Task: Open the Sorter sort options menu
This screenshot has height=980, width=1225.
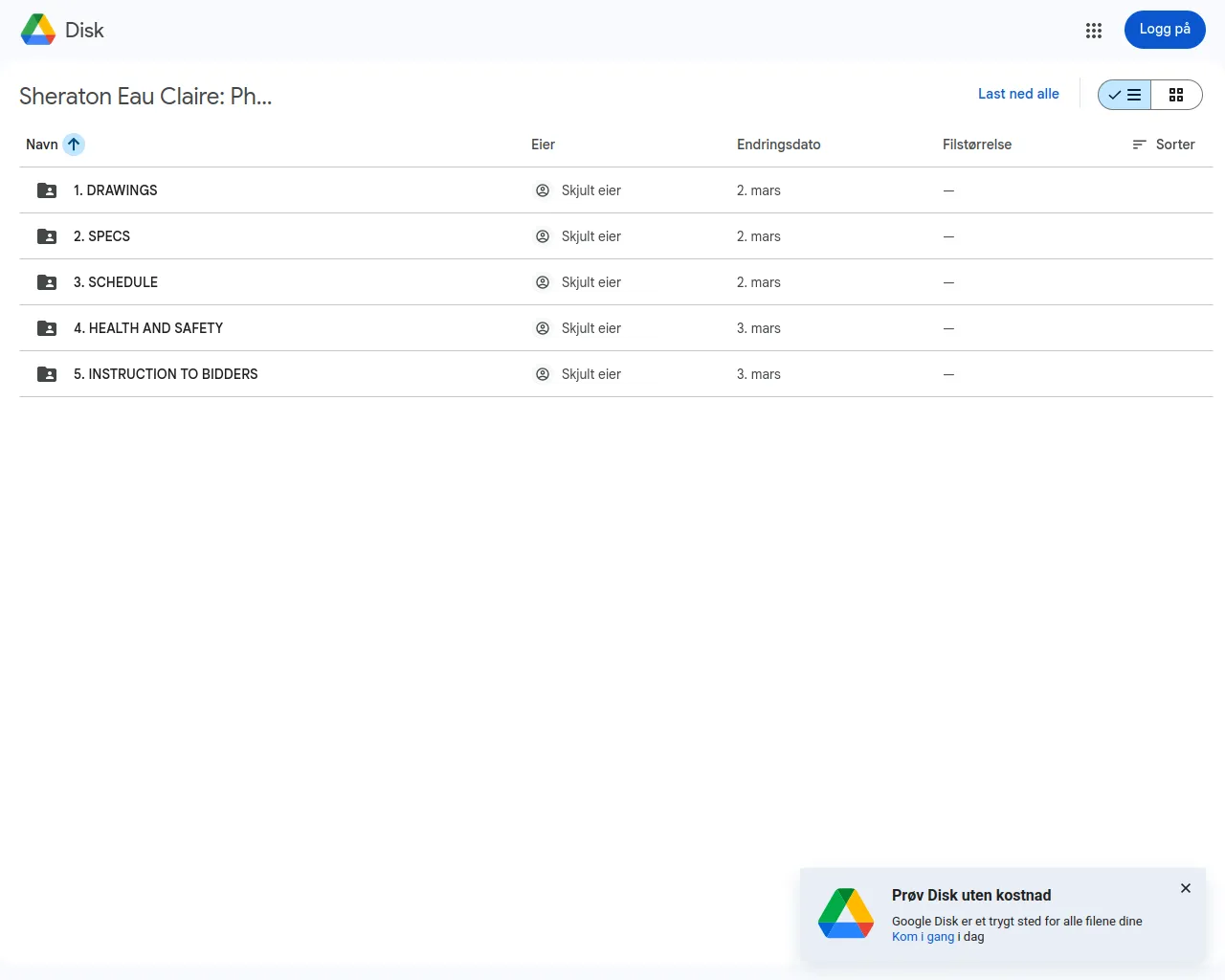Action: pyautogui.click(x=1164, y=145)
